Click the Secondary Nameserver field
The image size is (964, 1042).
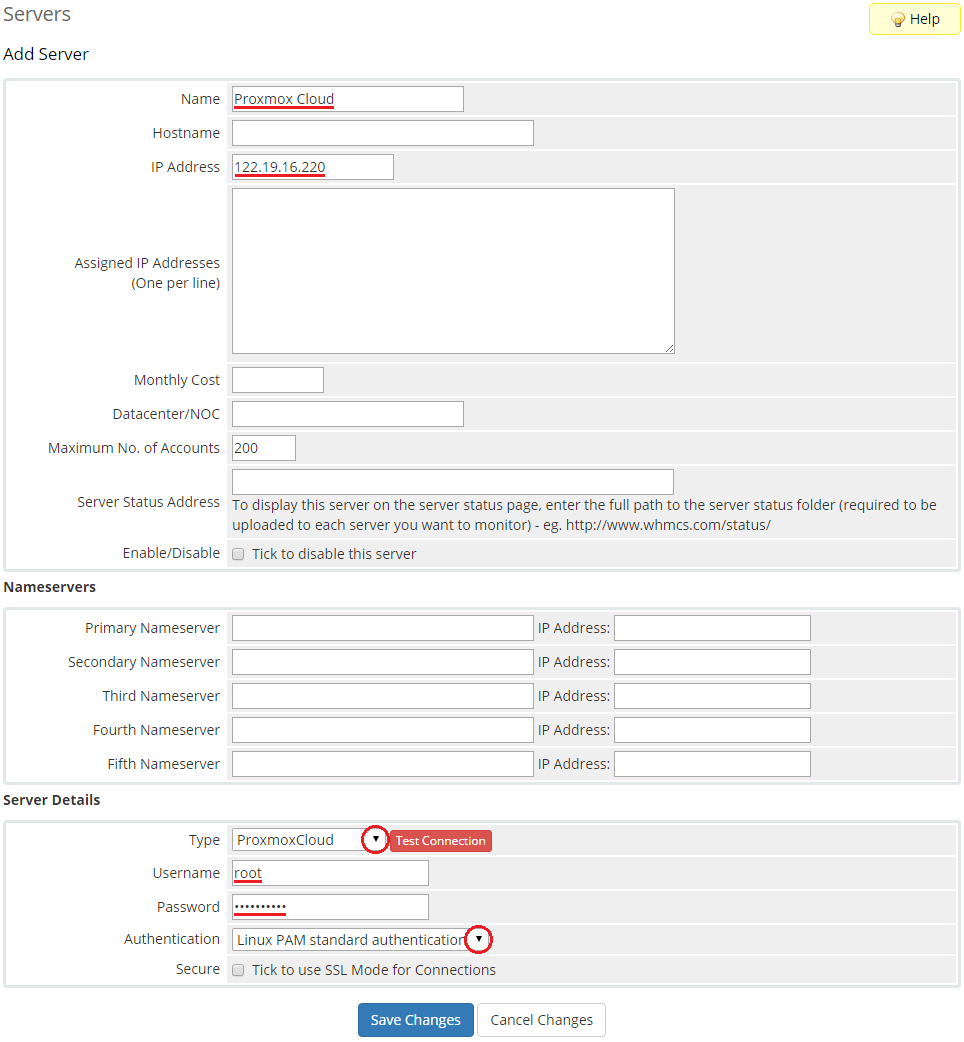(x=383, y=662)
